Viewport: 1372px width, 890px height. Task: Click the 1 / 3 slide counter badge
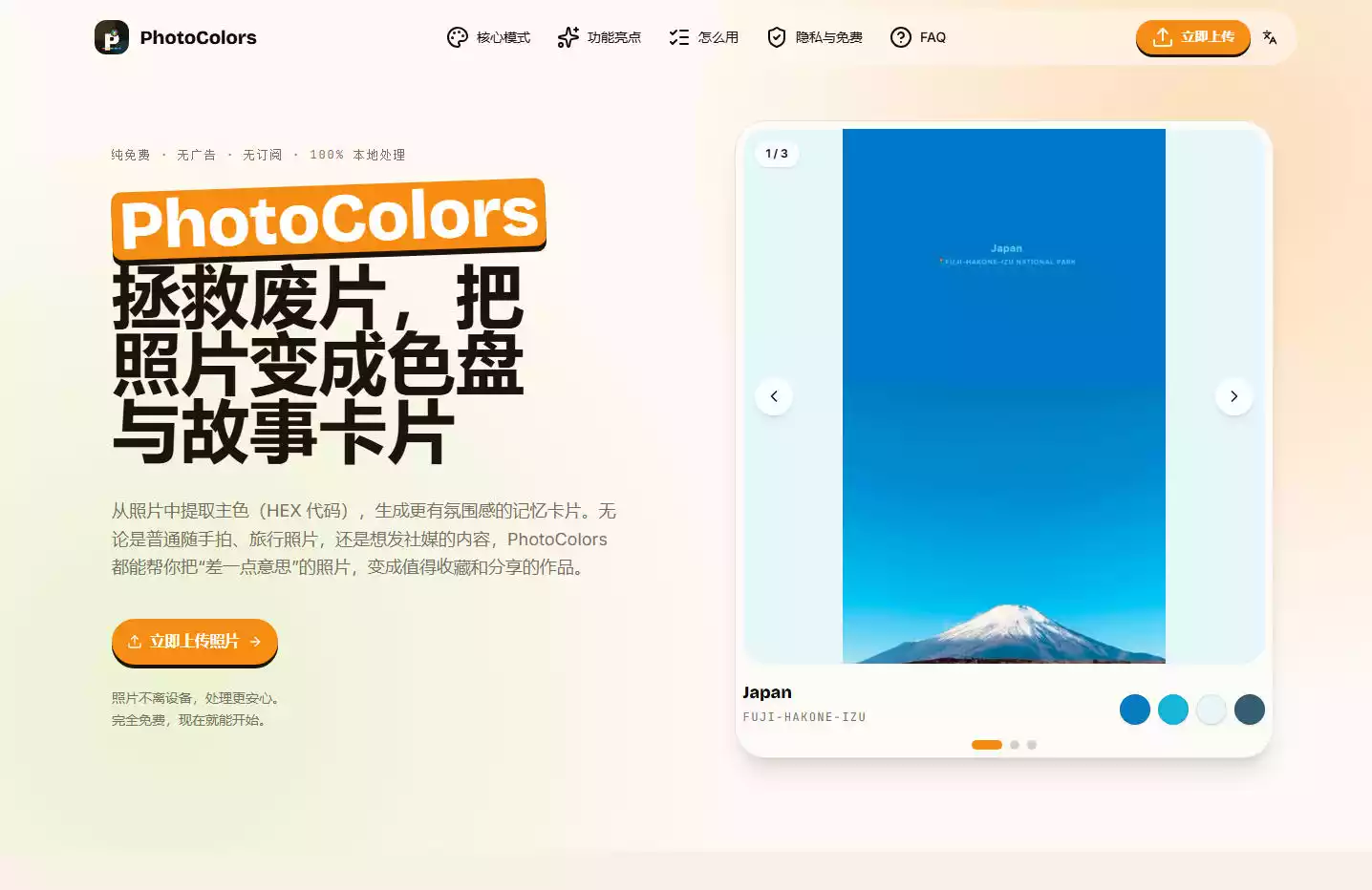pyautogui.click(x=777, y=154)
